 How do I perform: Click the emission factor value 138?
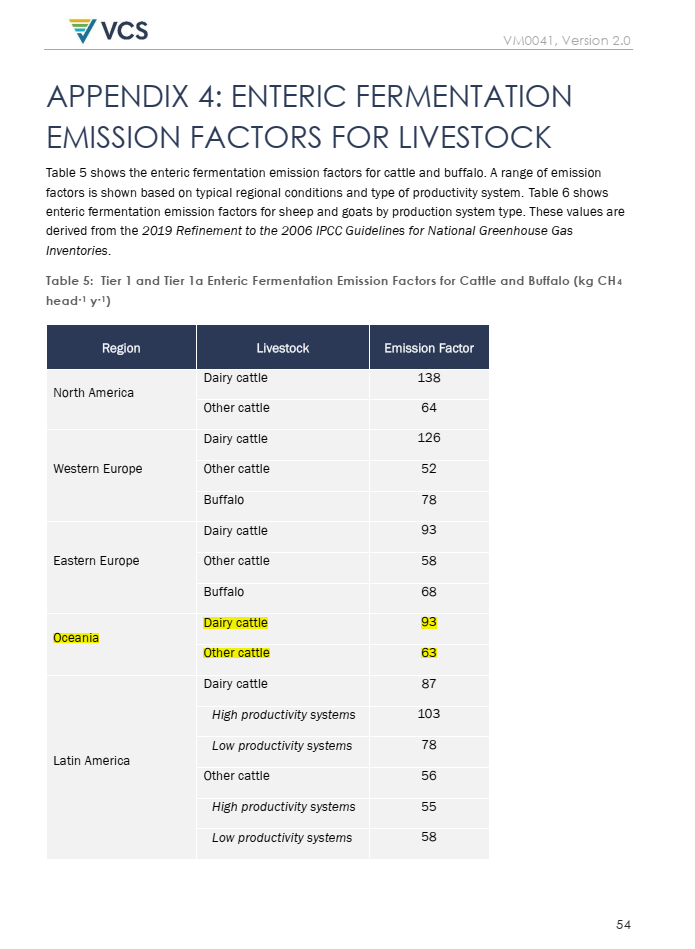point(429,378)
